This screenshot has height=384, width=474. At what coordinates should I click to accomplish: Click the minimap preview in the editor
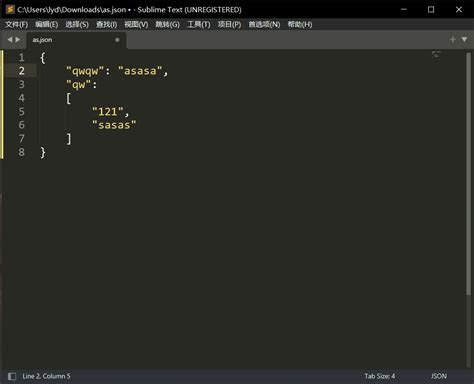click(436, 55)
